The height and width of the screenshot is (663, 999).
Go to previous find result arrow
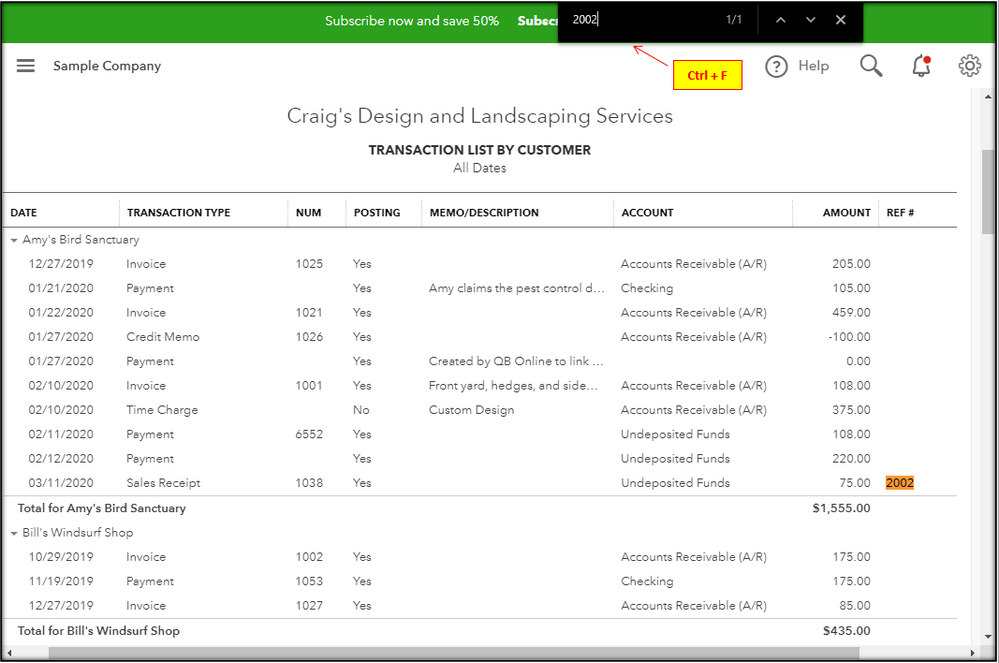[781, 20]
